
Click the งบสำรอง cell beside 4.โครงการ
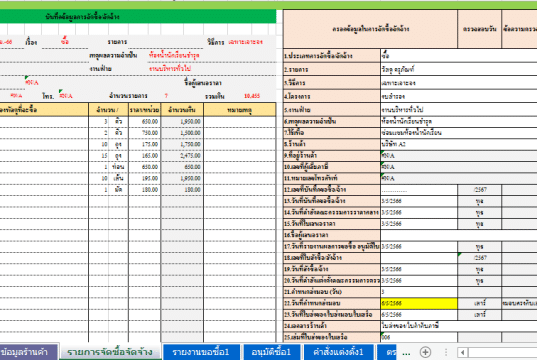(x=459, y=96)
